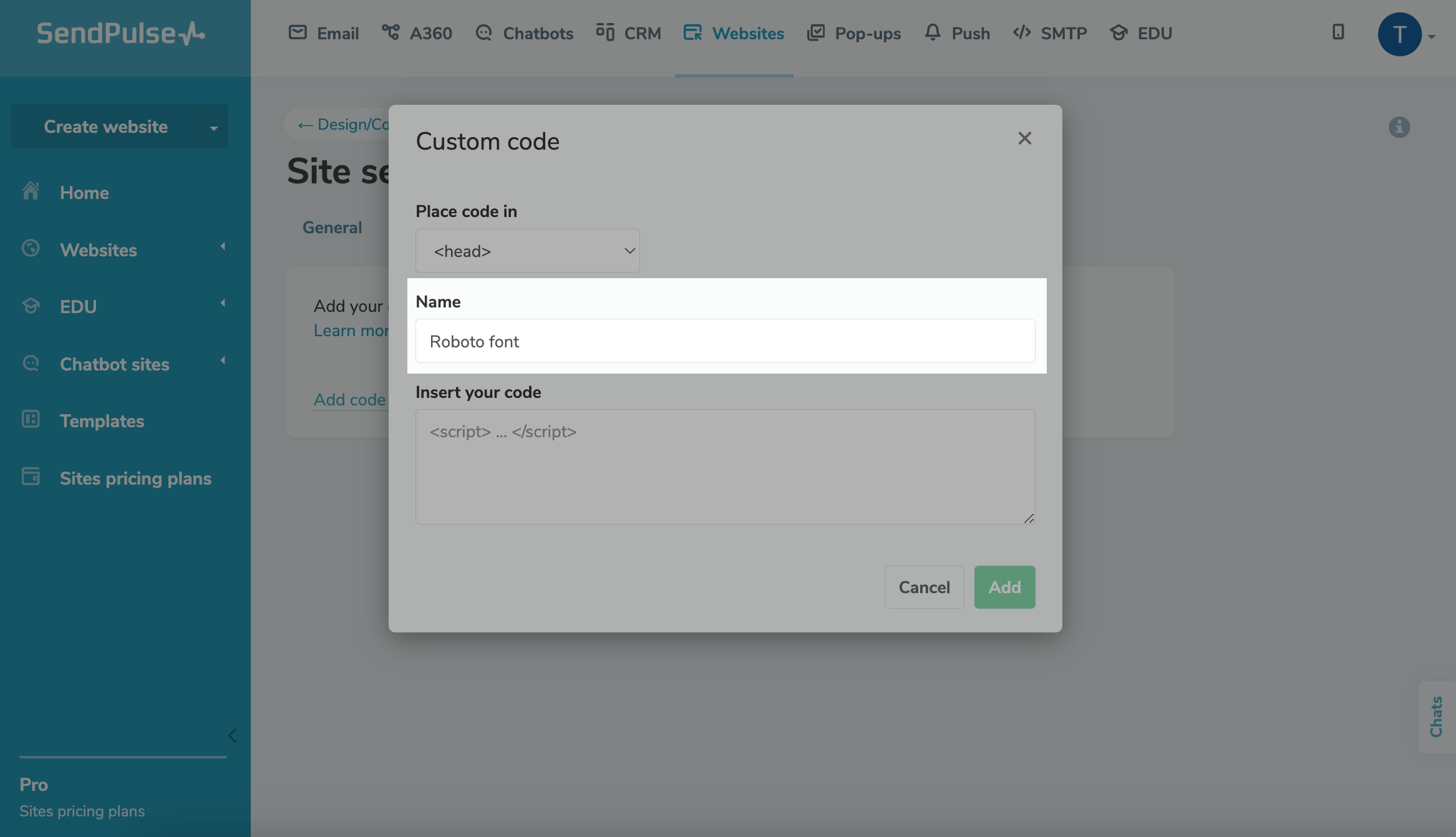
Task: Click the Chatbot sites sidebar icon
Action: pos(31,363)
